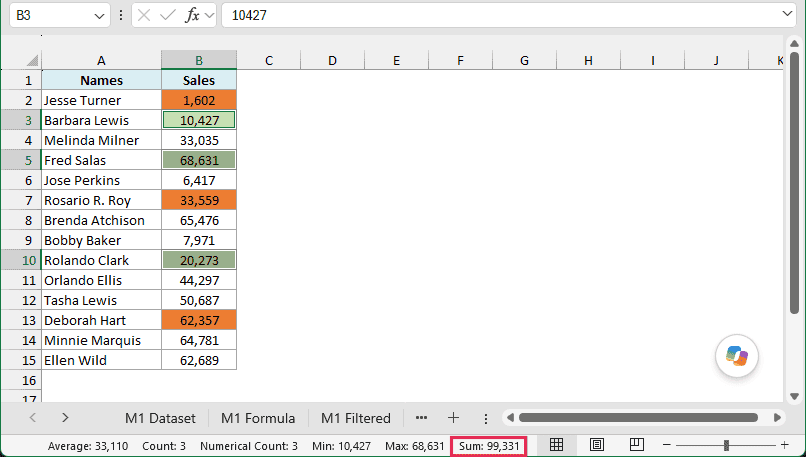Open the M1 Formula sheet tab

[258, 418]
